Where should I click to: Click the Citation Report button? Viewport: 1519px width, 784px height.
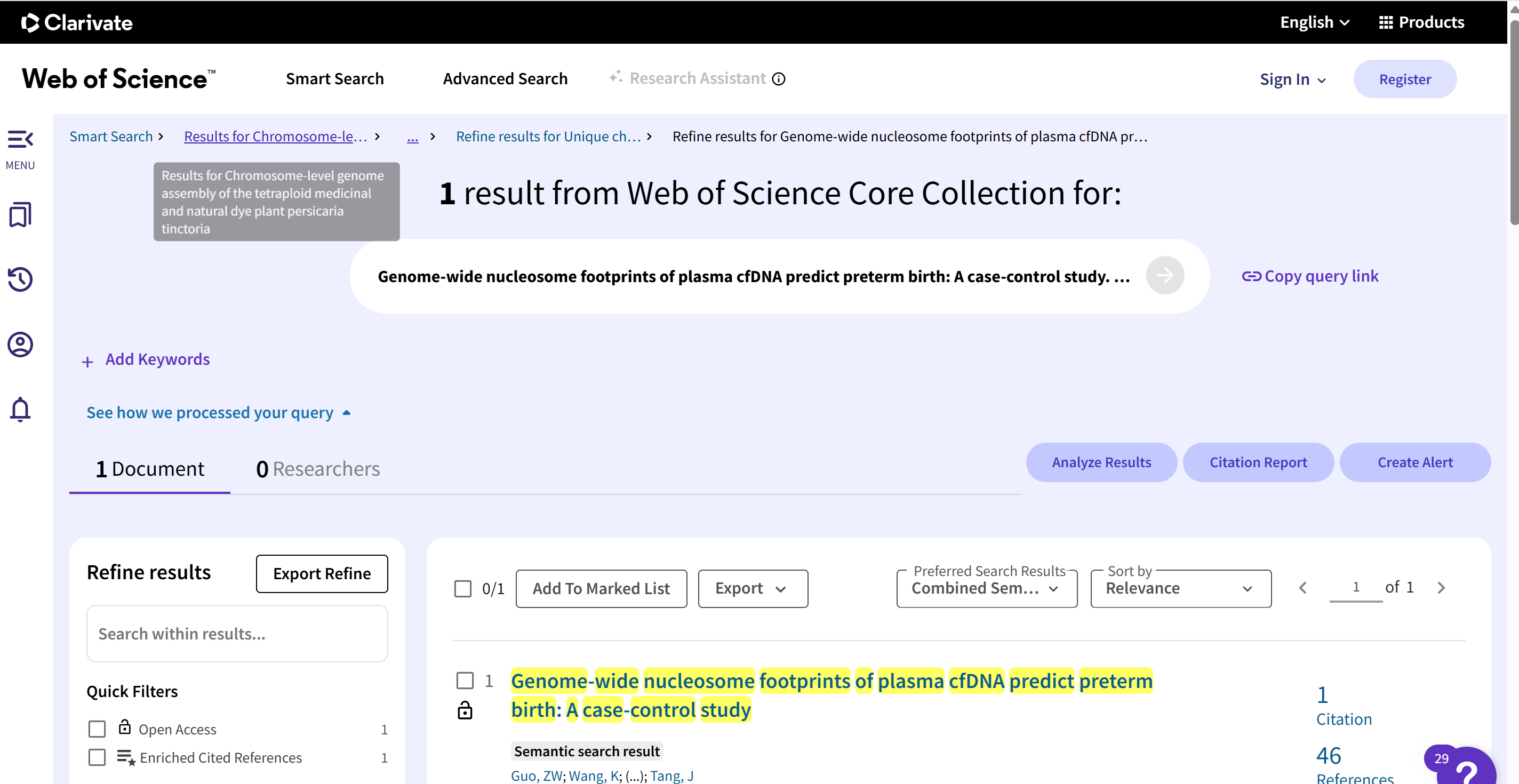click(1258, 463)
